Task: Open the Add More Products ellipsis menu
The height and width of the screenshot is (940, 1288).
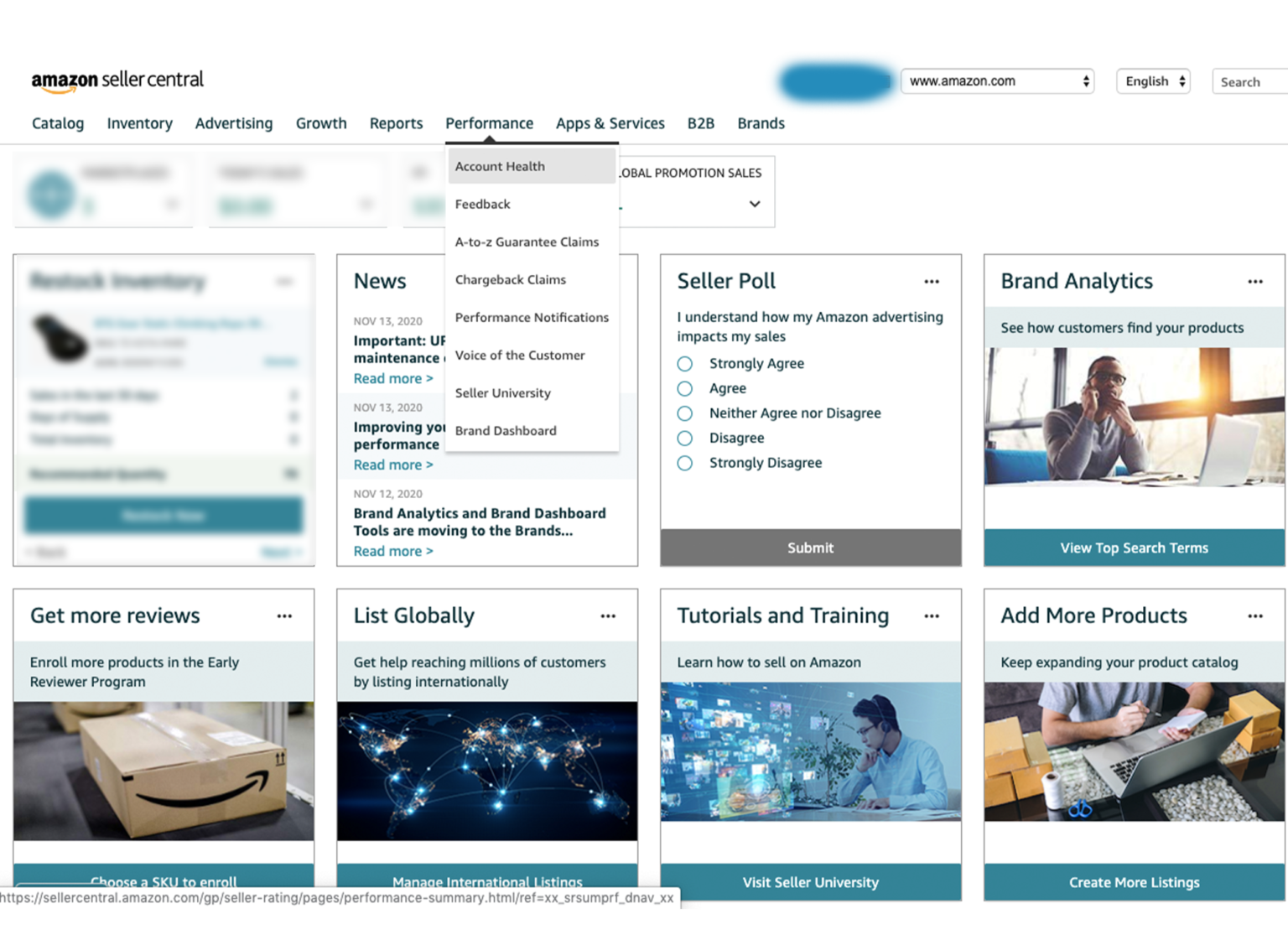Action: click(1254, 616)
